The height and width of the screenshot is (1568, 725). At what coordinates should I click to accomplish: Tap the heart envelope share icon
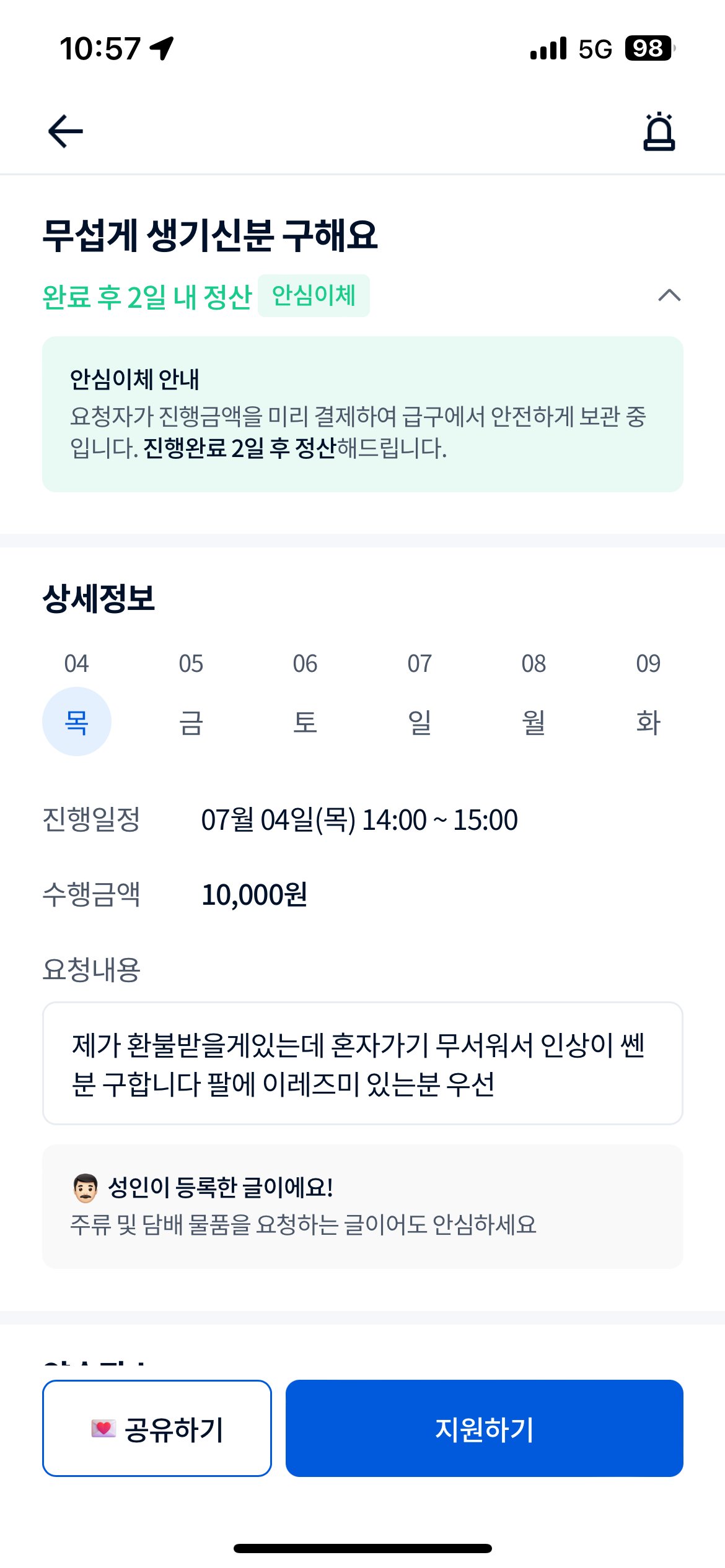click(x=103, y=1429)
